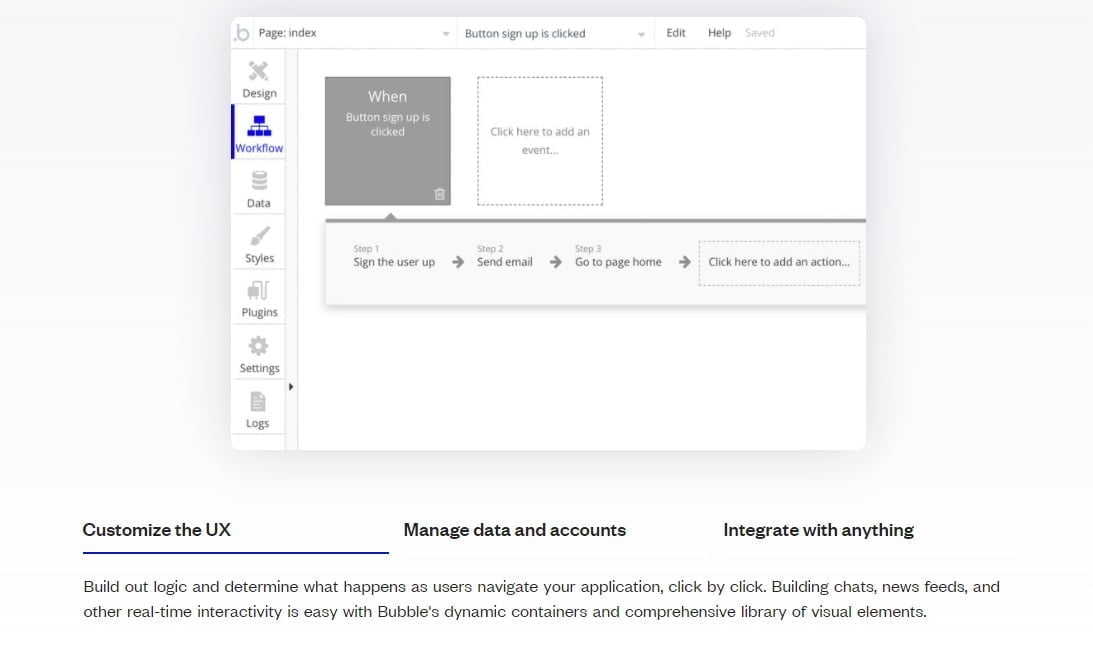This screenshot has width=1093, height=661.
Task: Click here to add an event
Action: tap(540, 140)
